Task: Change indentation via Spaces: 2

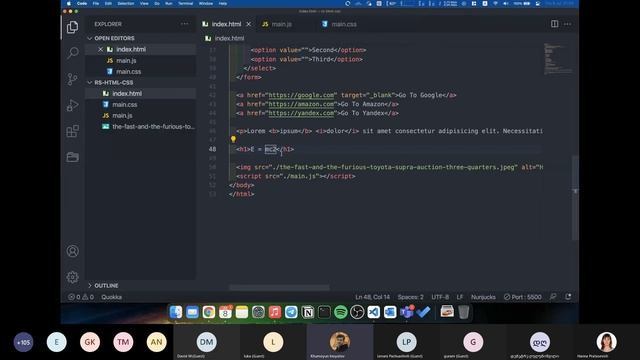Action: [411, 297]
